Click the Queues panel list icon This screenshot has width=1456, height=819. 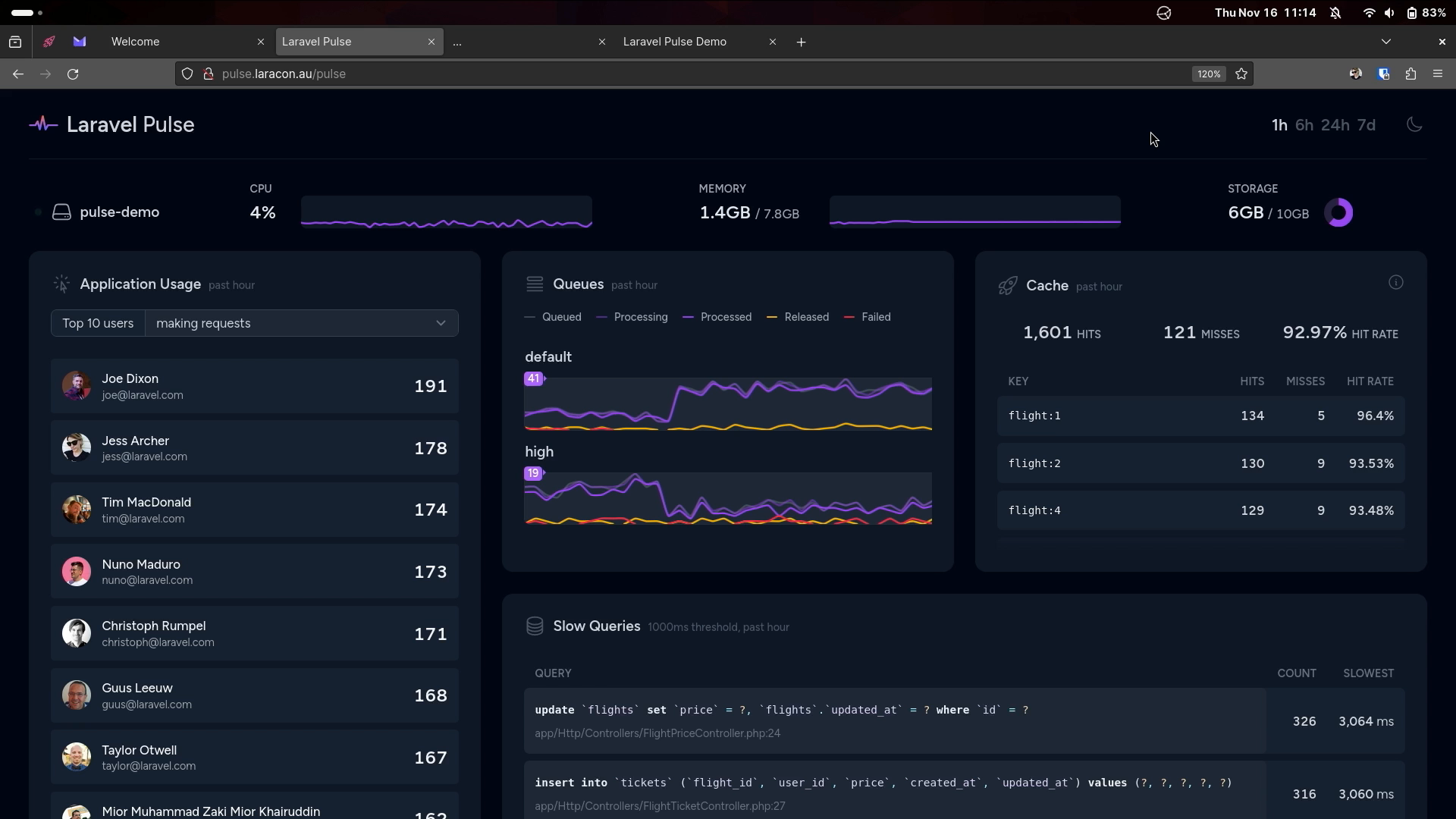(x=535, y=284)
